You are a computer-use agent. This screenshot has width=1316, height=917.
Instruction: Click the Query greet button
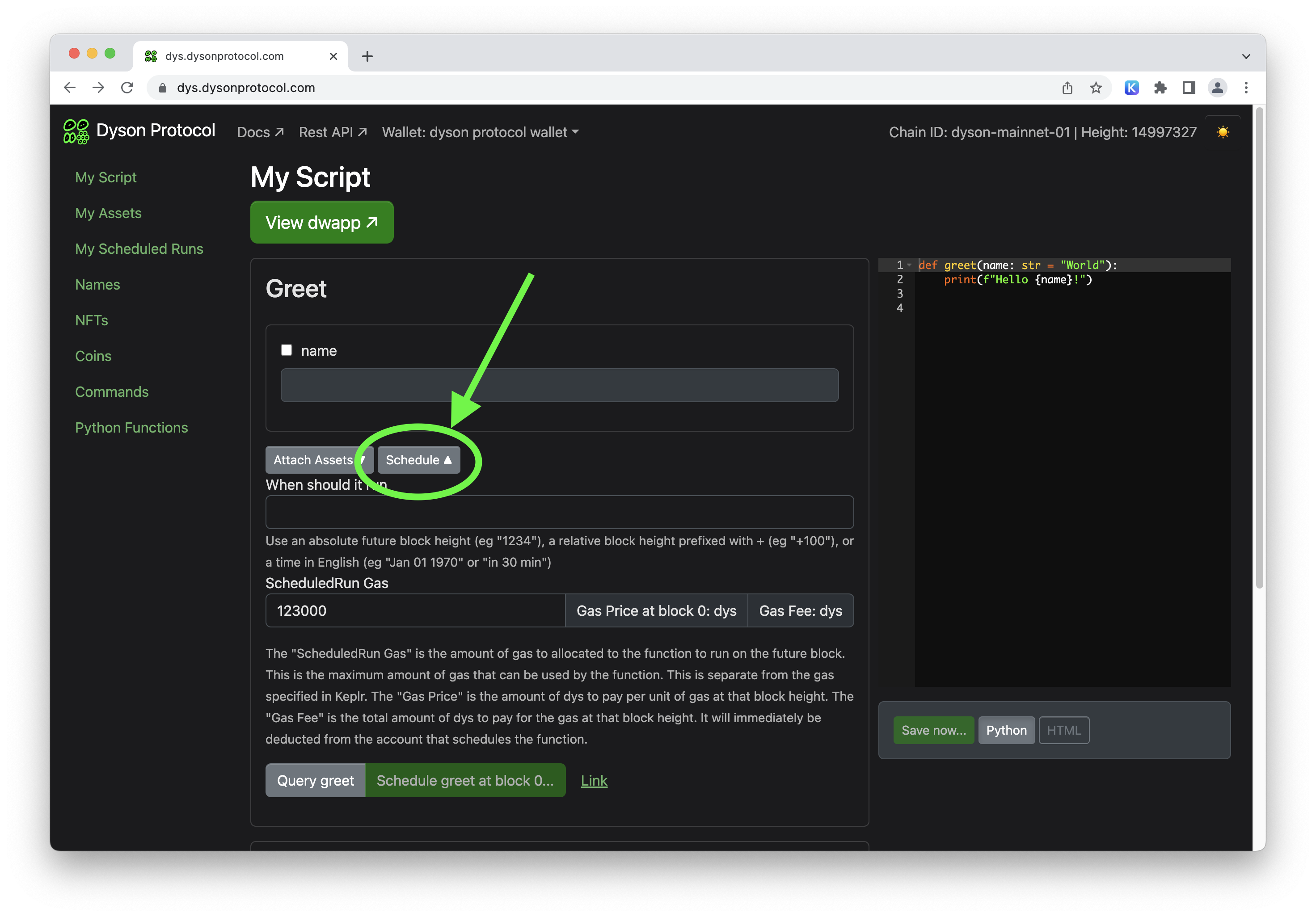315,781
